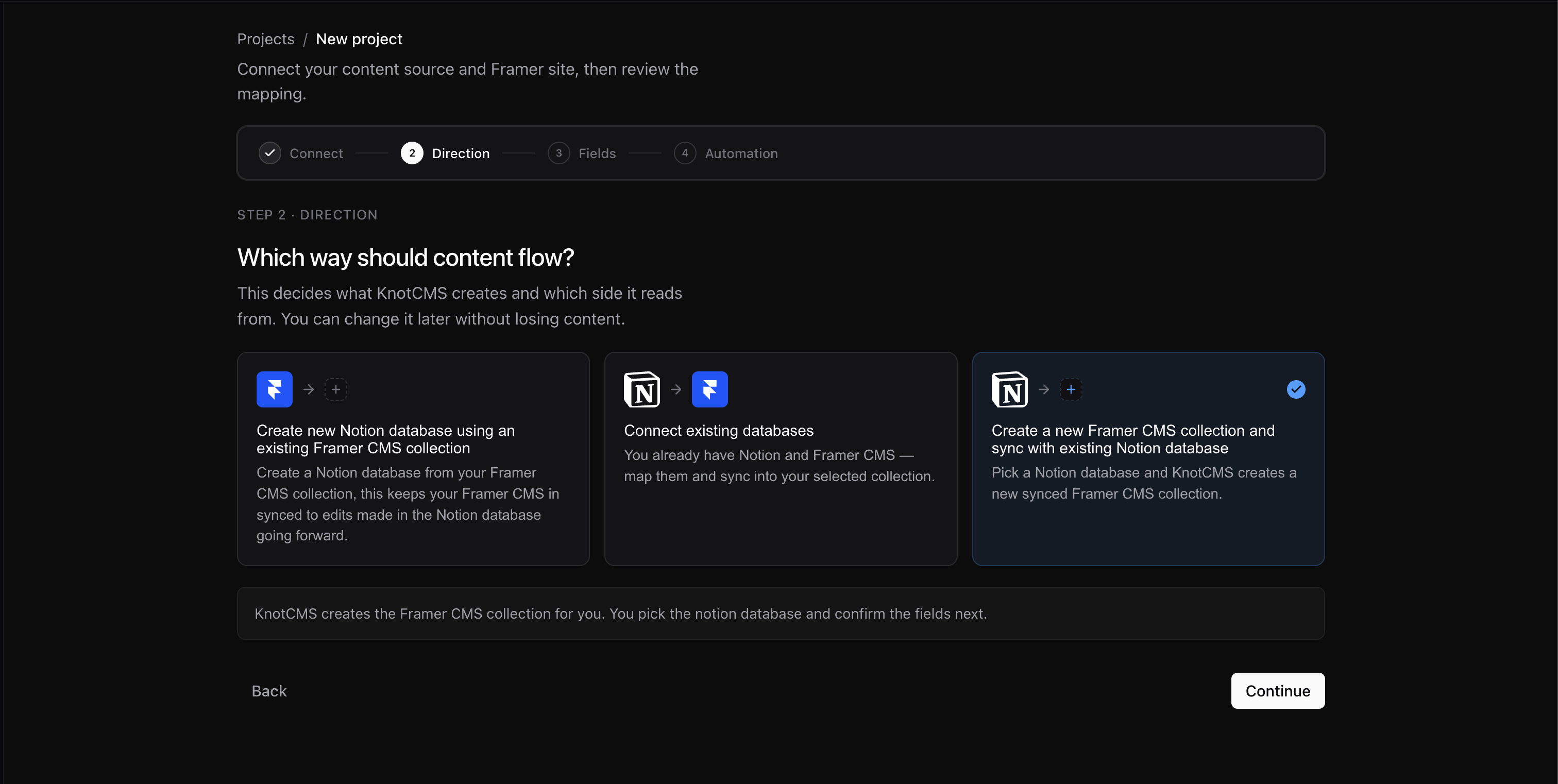Click the Notion icon in the Connect existing databases card

pyautogui.click(x=642, y=389)
